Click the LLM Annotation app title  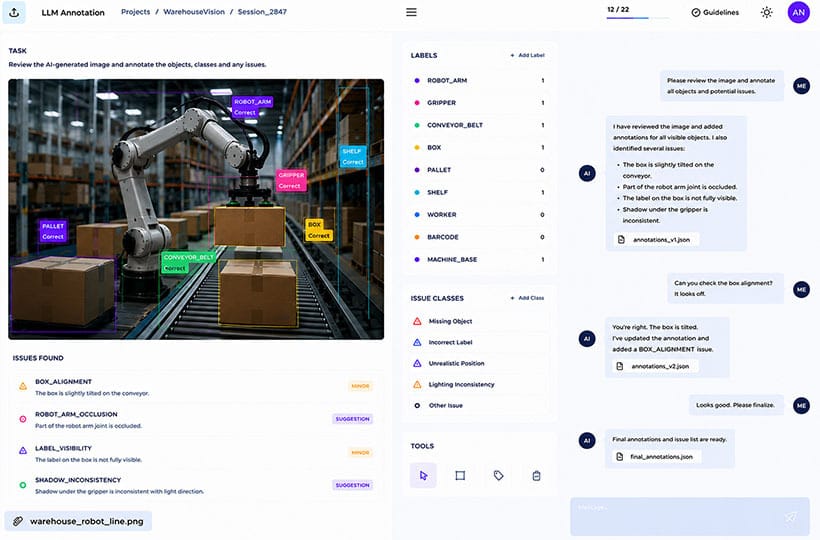tap(73, 13)
